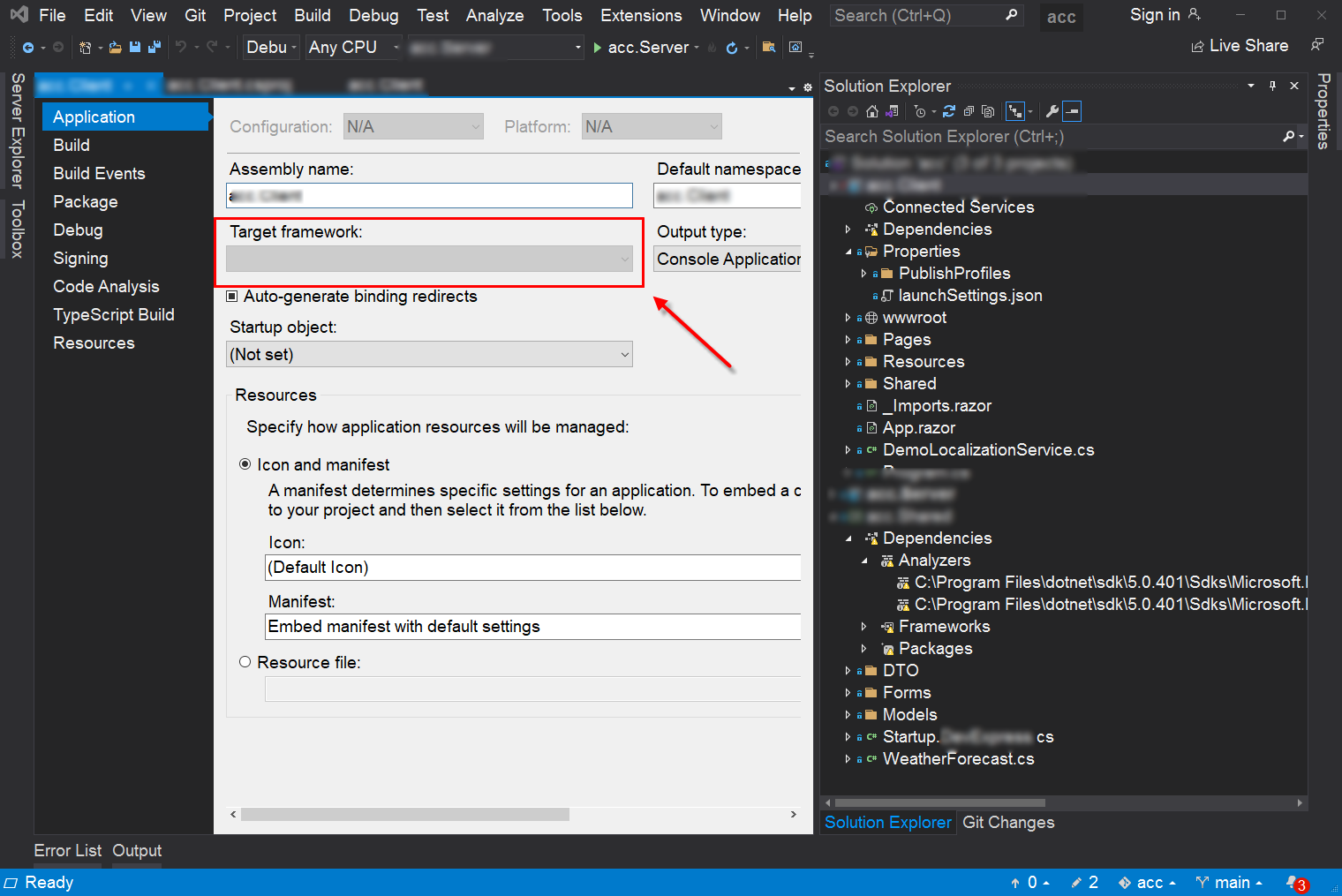Click the Find in Files icon
This screenshot has width=1342, height=896.
click(x=769, y=48)
